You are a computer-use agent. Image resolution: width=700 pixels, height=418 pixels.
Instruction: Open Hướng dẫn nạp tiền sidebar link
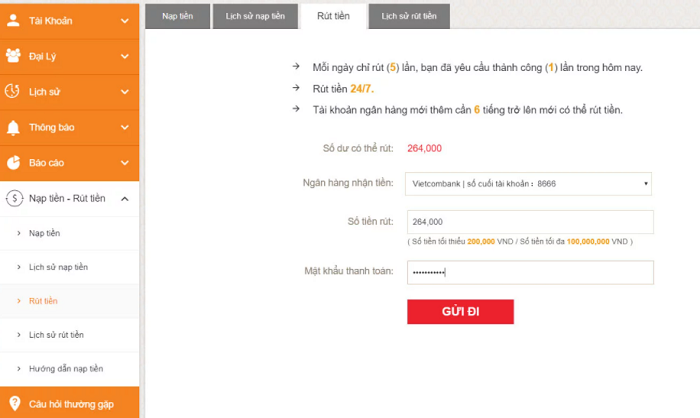pyautogui.click(x=66, y=368)
